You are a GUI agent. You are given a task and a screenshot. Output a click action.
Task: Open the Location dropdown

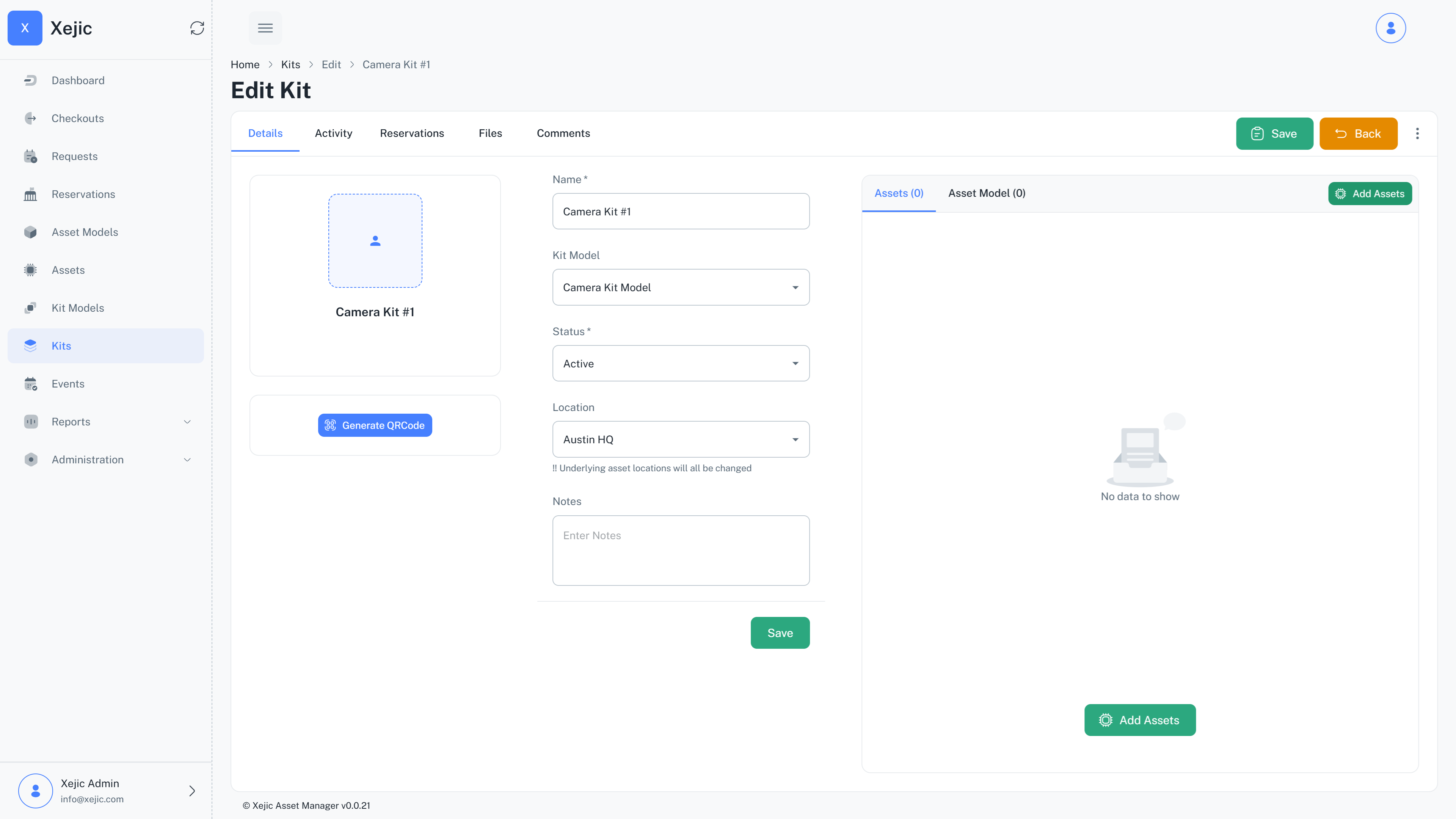pyautogui.click(x=681, y=439)
